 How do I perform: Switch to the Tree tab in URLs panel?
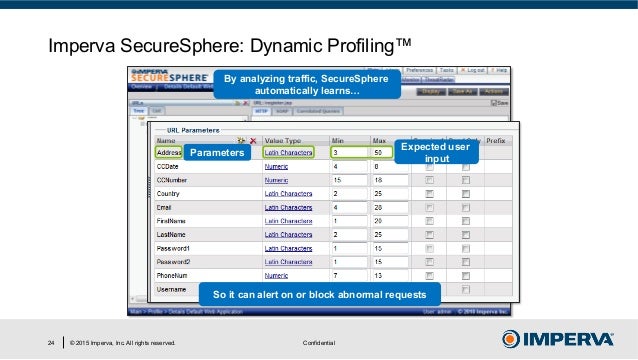[x=139, y=111]
